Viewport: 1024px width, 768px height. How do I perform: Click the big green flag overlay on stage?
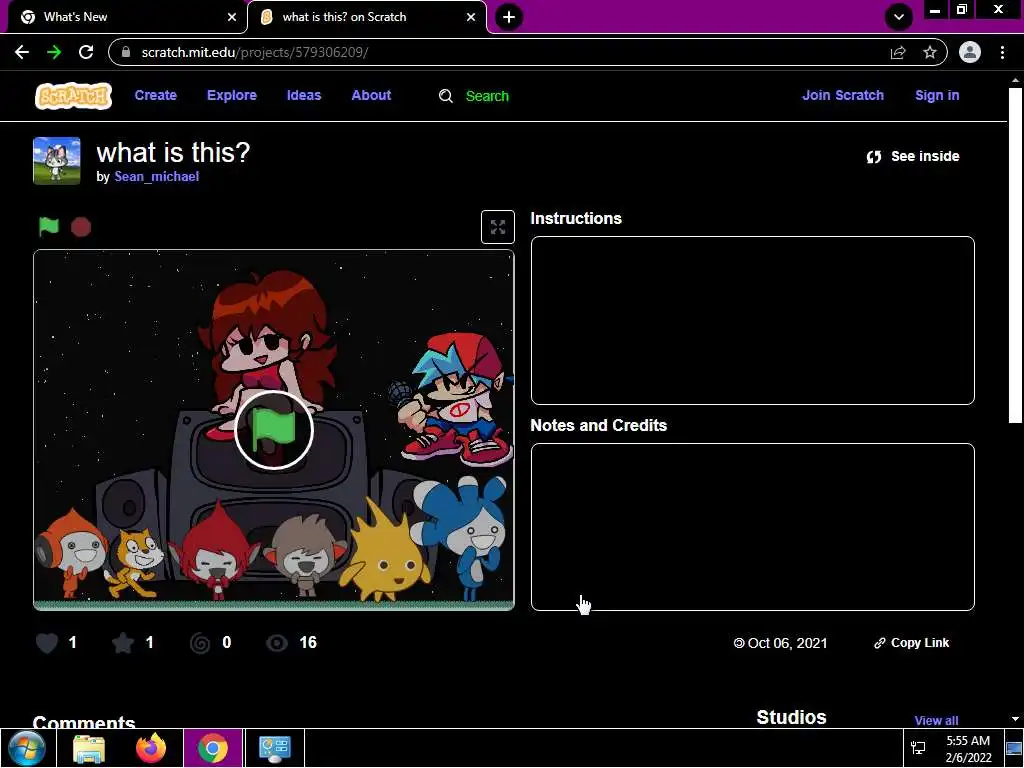pos(274,430)
